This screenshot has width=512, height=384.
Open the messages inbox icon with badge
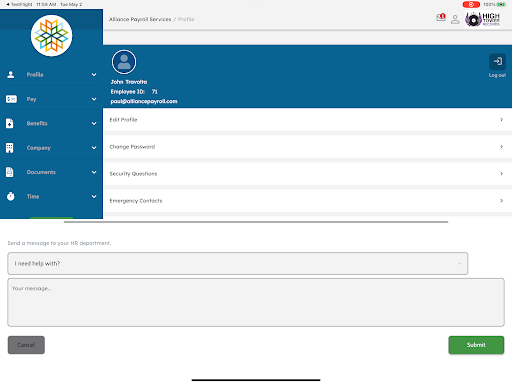[x=441, y=18]
